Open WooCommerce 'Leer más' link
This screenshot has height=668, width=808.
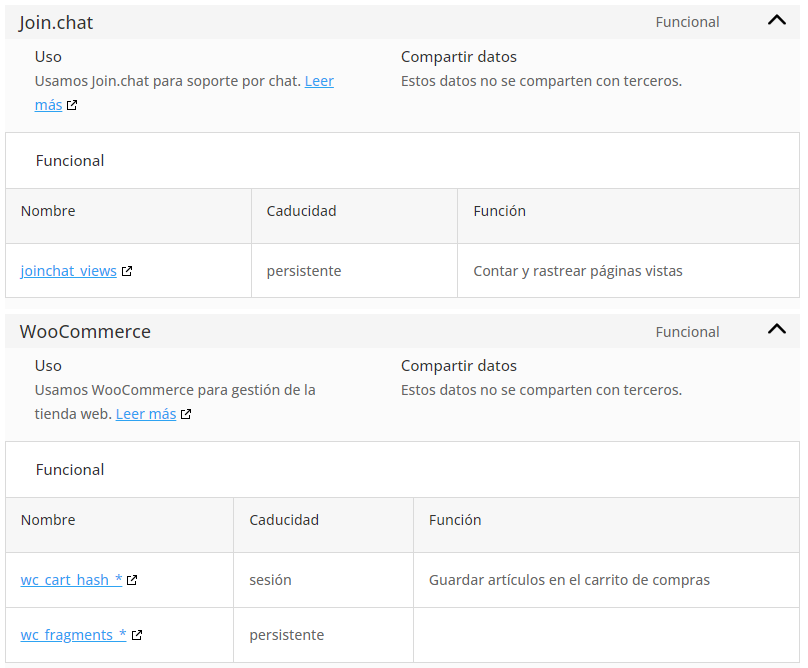pos(146,414)
